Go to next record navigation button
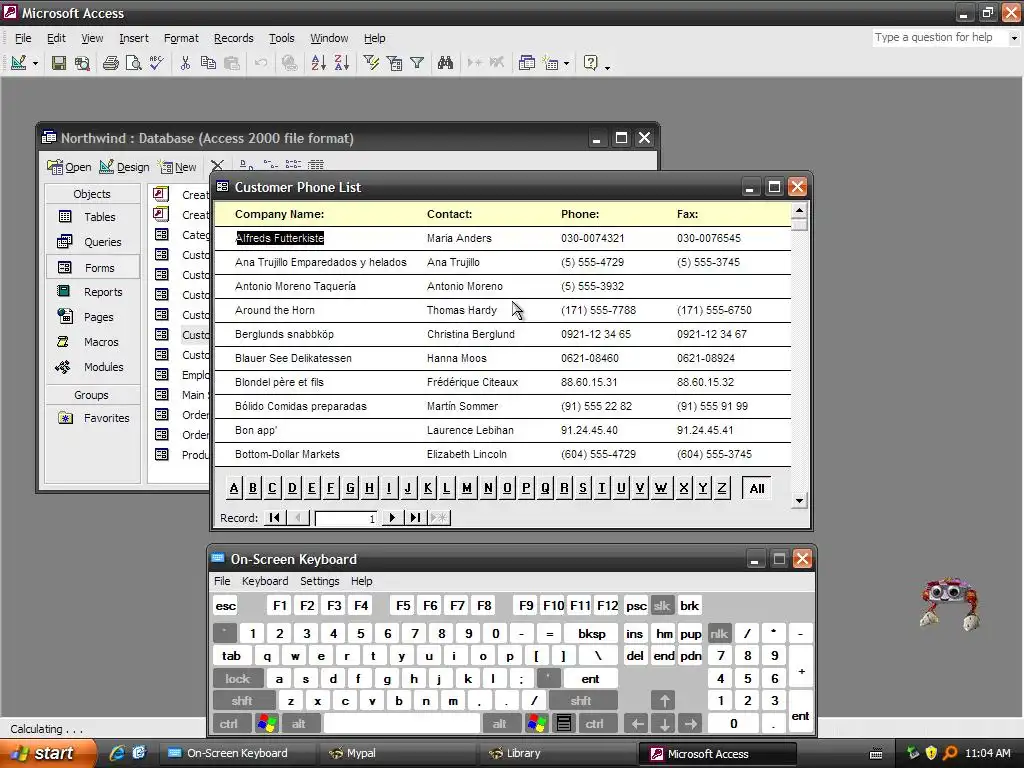Viewport: 1024px width, 768px height. [392, 518]
